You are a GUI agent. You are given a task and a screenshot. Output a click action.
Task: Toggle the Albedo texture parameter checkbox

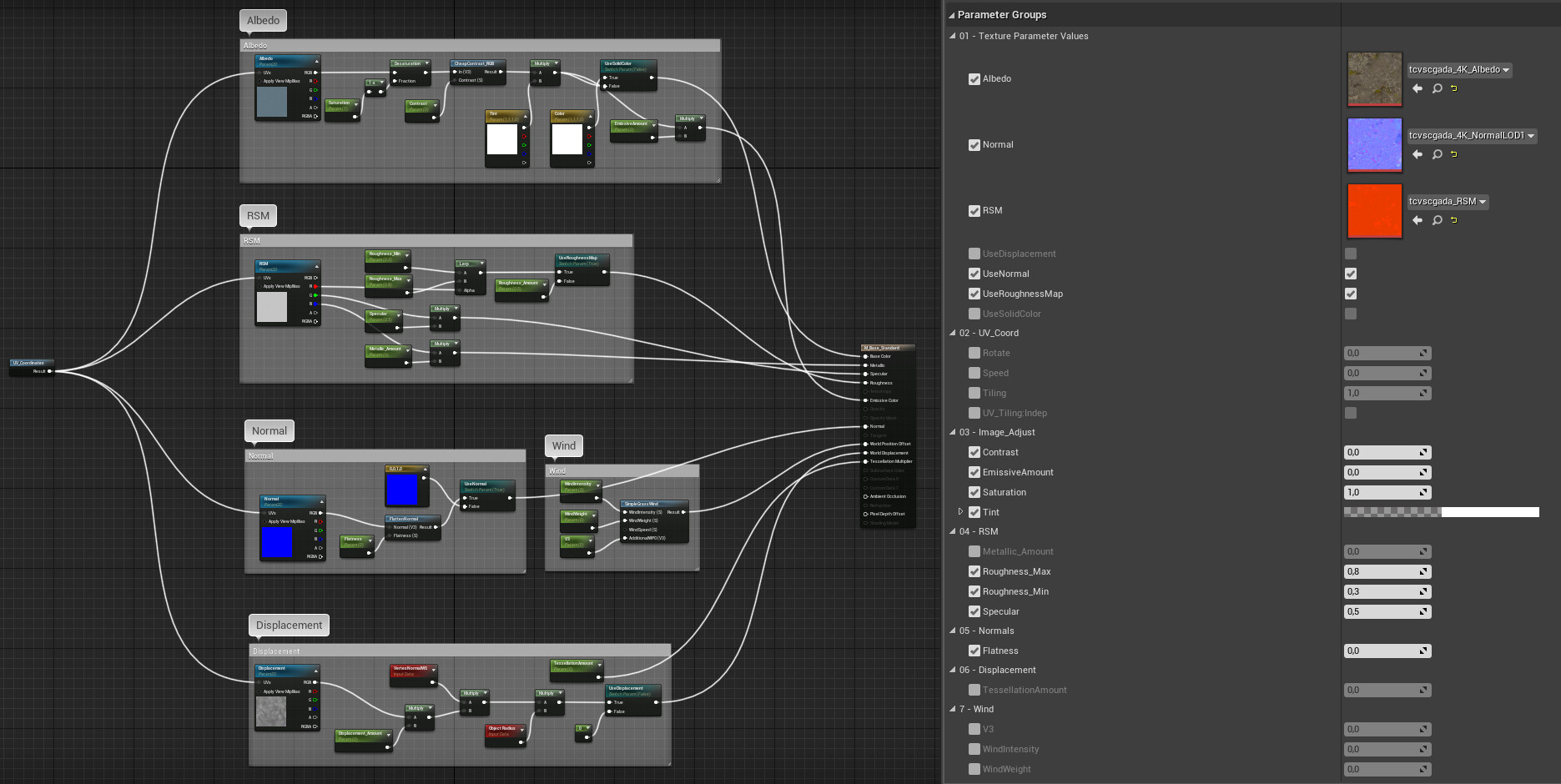974,79
